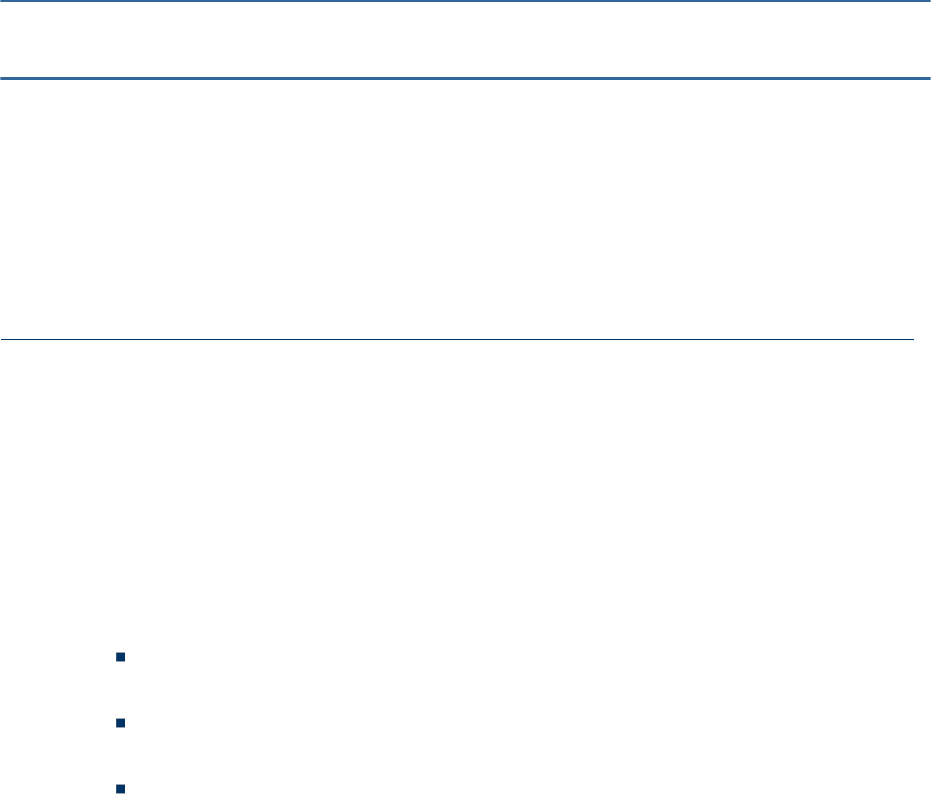Click the empty indent margin beside the bullets
Screen dimensions: 931x796
[x=56, y=723]
